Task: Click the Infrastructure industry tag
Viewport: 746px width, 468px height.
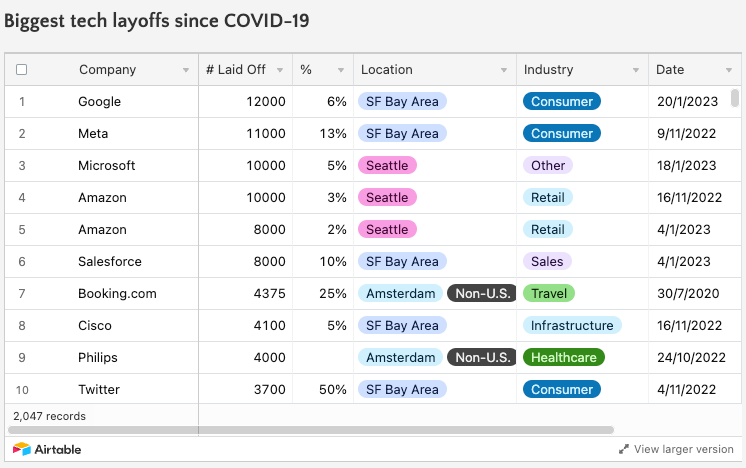Action: point(572,325)
